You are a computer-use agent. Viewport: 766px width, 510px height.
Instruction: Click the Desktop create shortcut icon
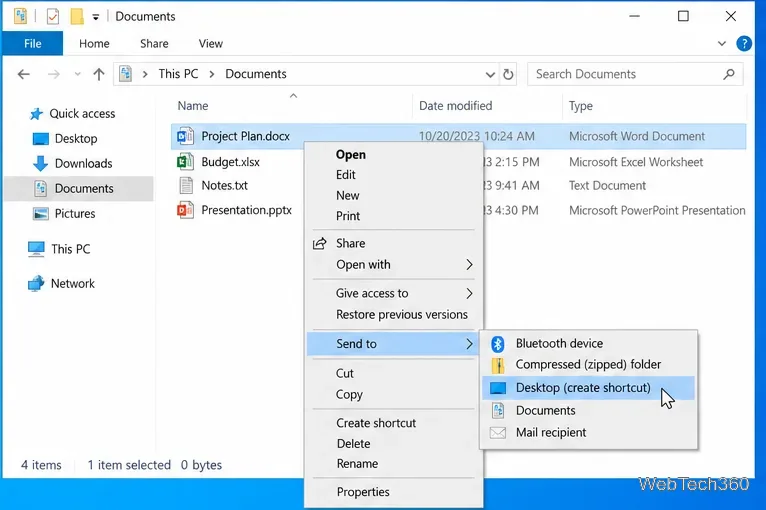pos(498,388)
